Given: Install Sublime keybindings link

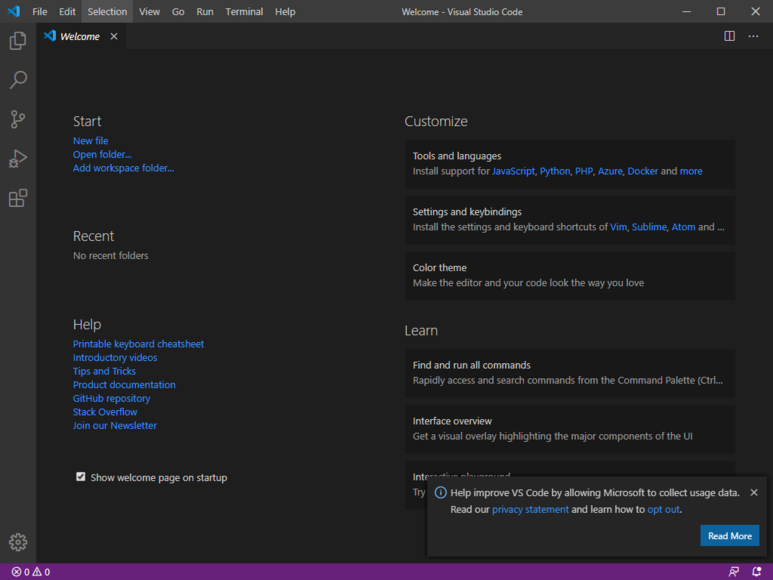Looking at the screenshot, I should coord(649,227).
